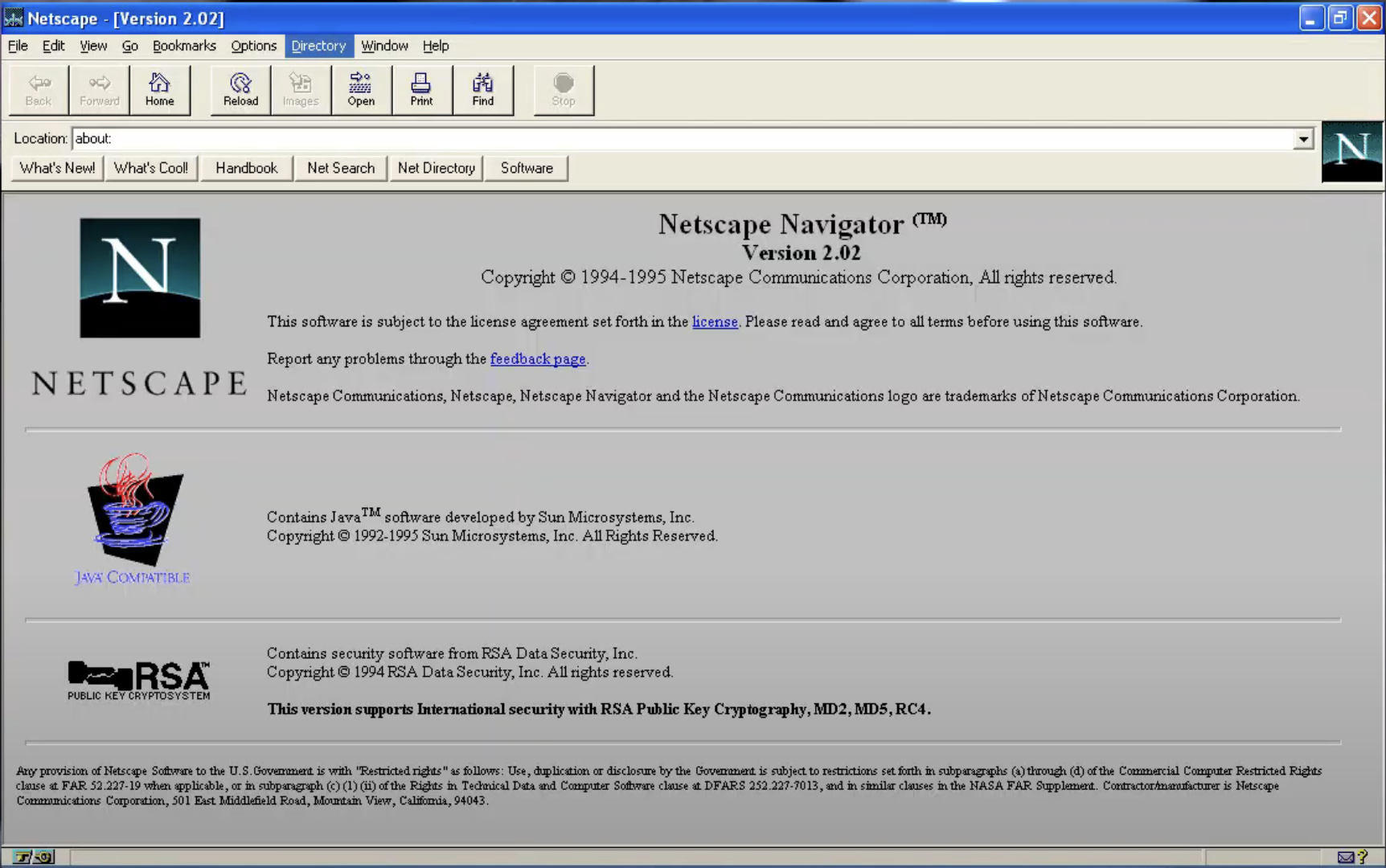
Task: Open the Options menu
Action: pyautogui.click(x=253, y=46)
